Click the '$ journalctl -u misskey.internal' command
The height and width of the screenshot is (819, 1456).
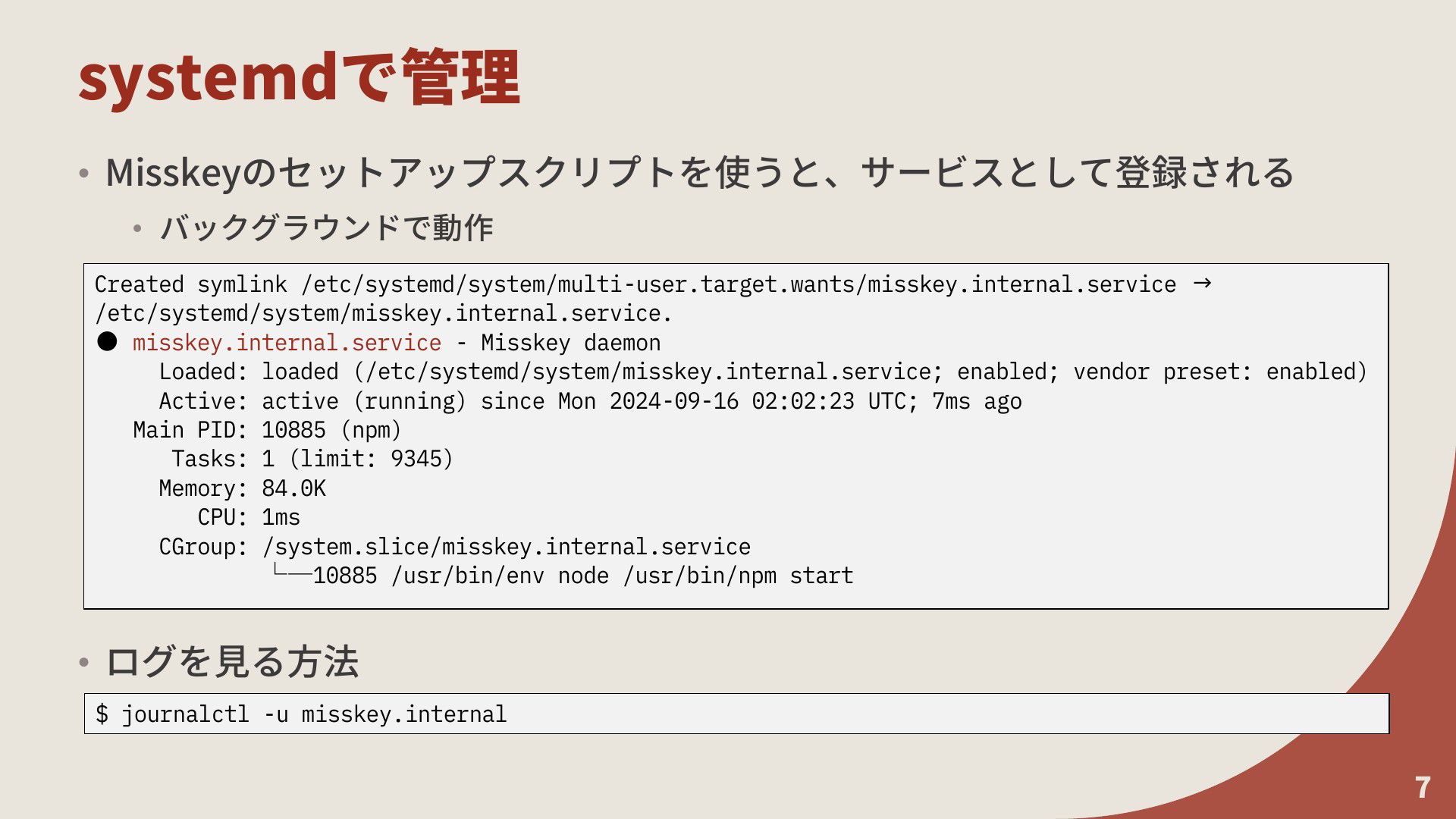[300, 714]
